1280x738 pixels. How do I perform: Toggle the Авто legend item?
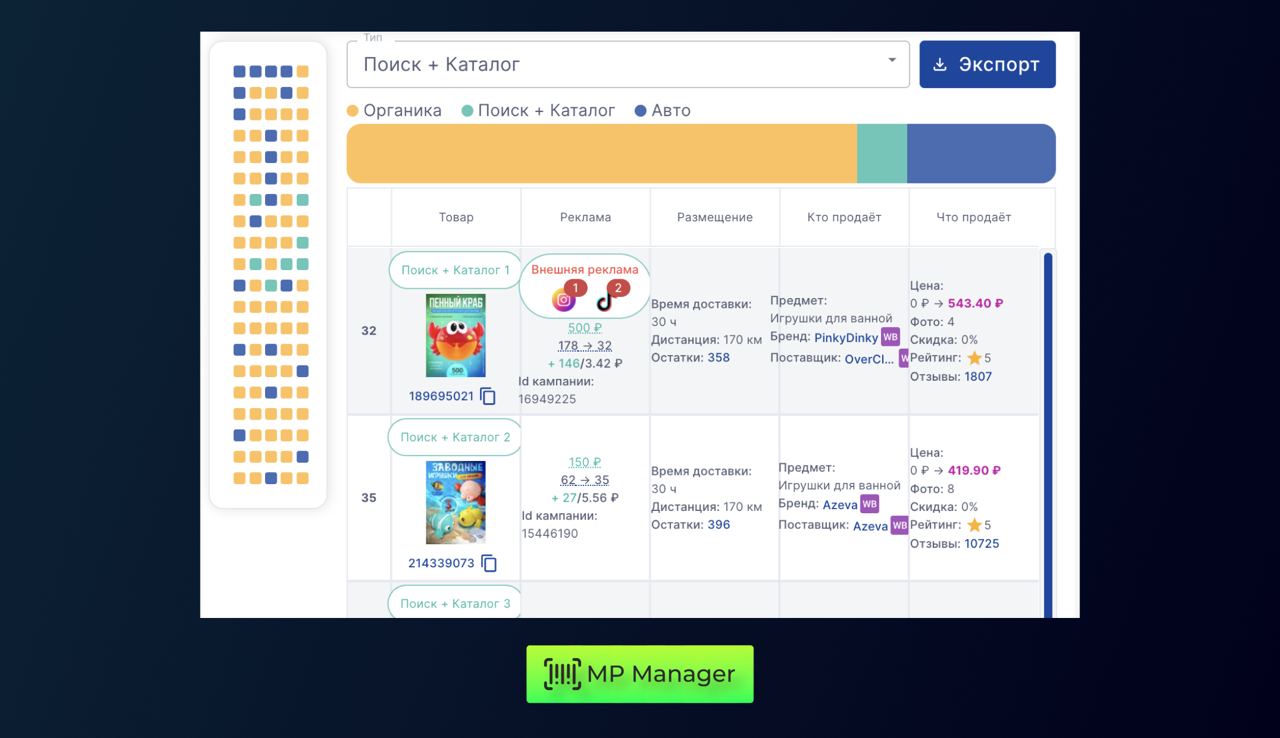pos(662,111)
